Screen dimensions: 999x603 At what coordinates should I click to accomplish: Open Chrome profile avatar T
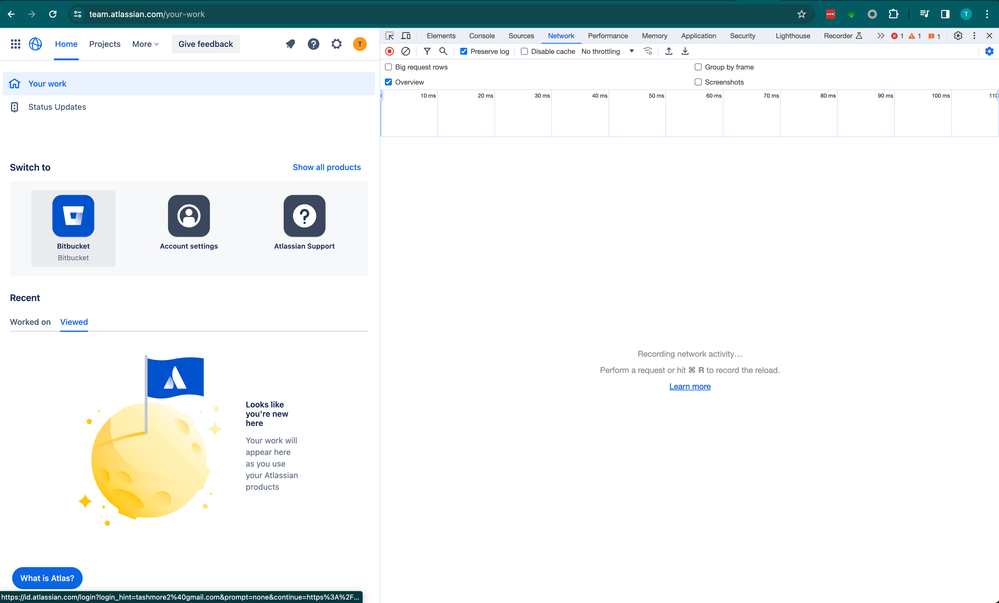pos(966,14)
